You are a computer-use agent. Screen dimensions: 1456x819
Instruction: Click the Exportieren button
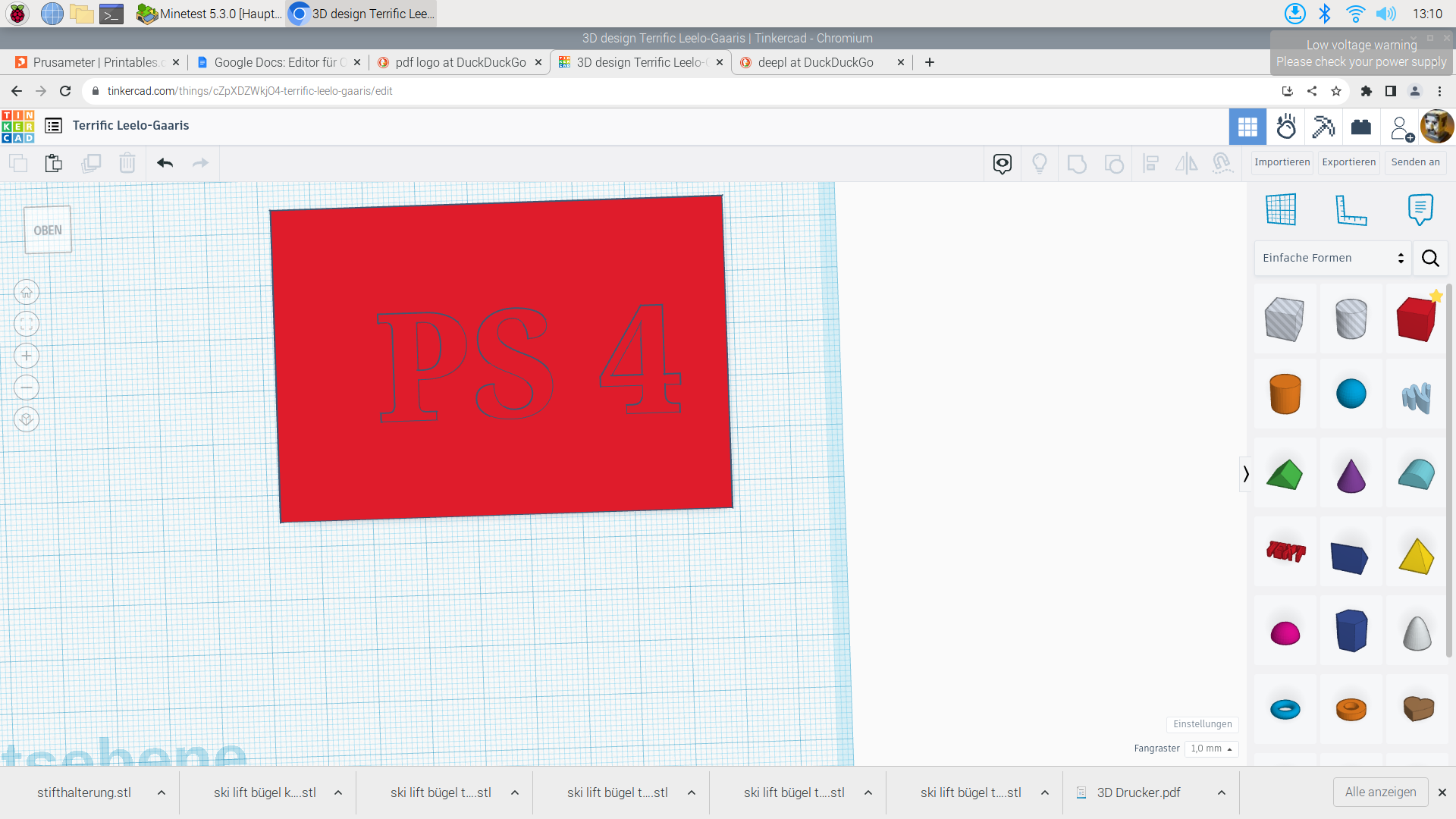tap(1348, 162)
